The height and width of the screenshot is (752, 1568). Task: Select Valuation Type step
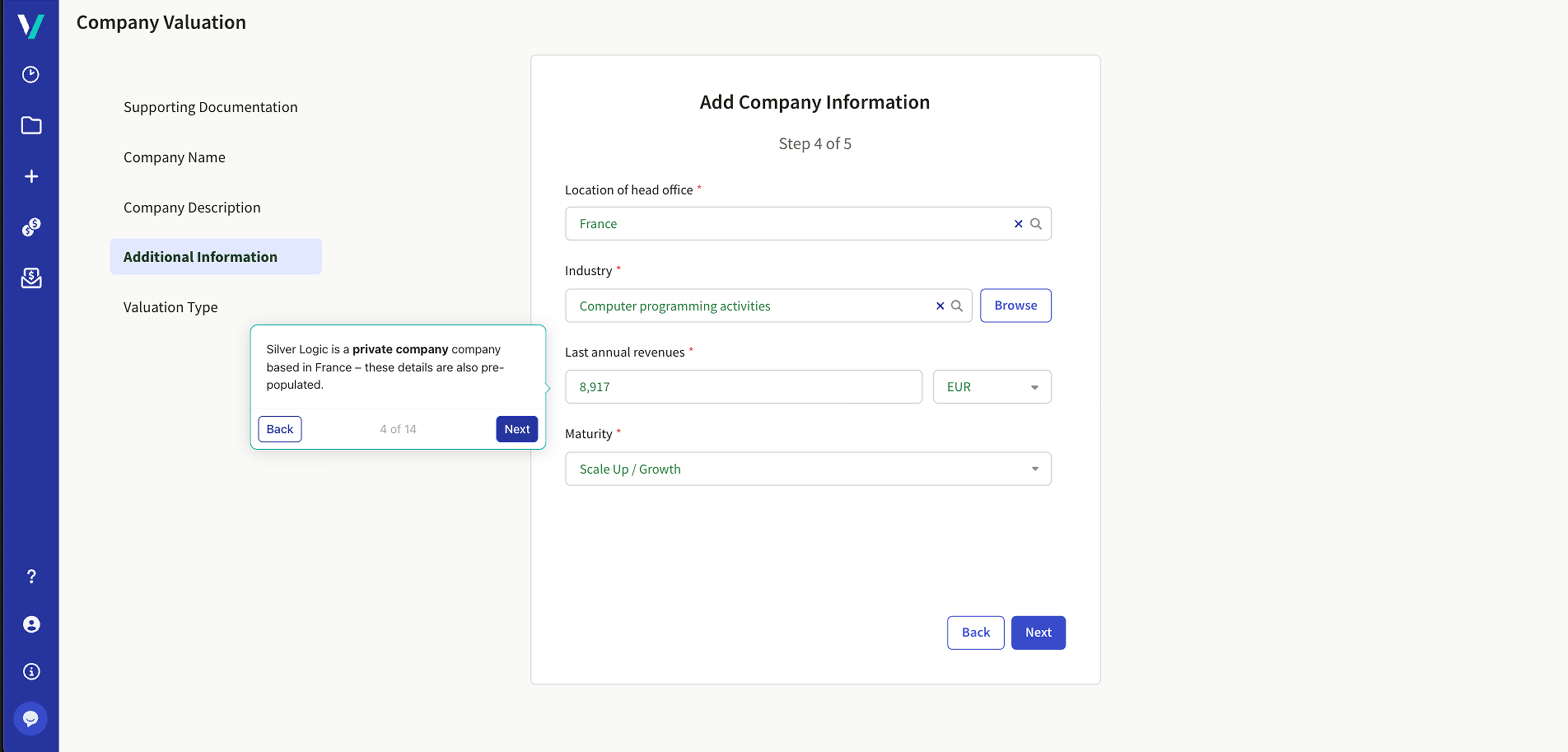coord(170,307)
